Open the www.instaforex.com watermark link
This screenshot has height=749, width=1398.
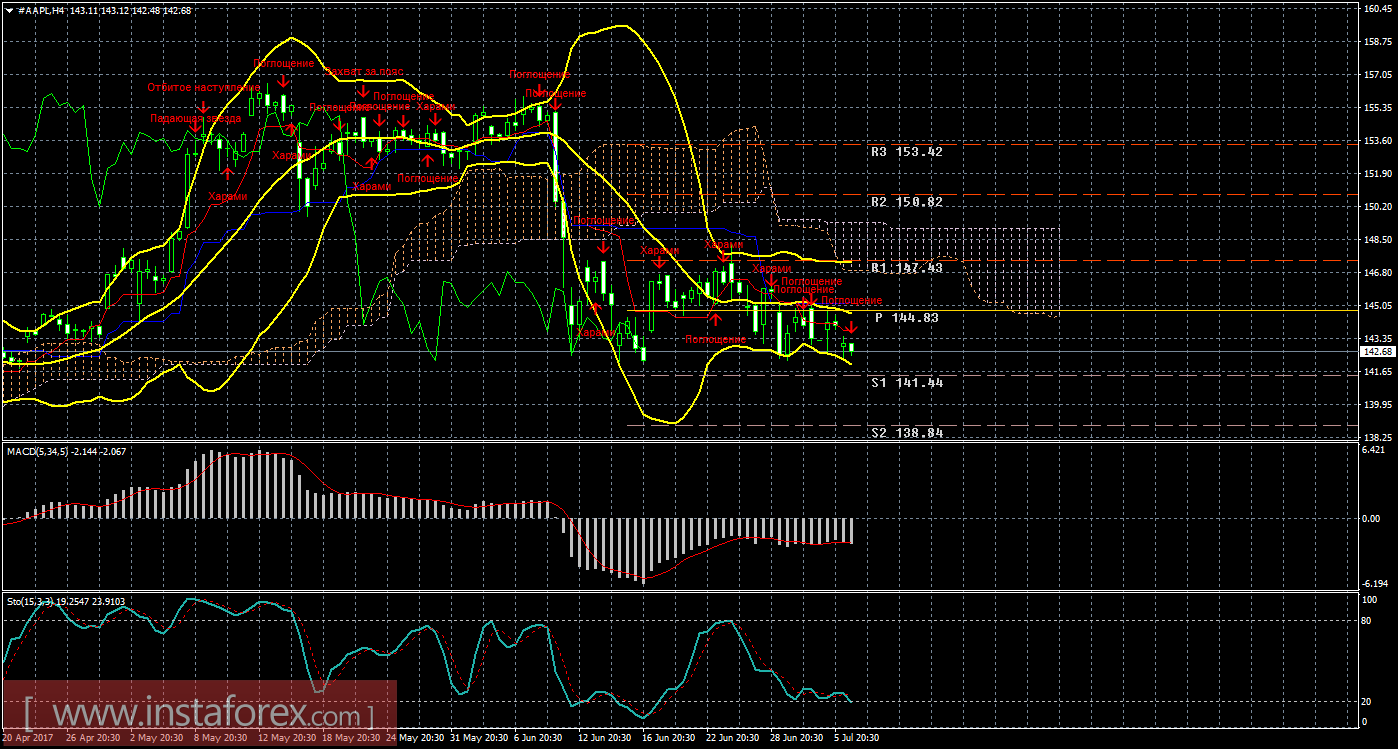point(200,715)
